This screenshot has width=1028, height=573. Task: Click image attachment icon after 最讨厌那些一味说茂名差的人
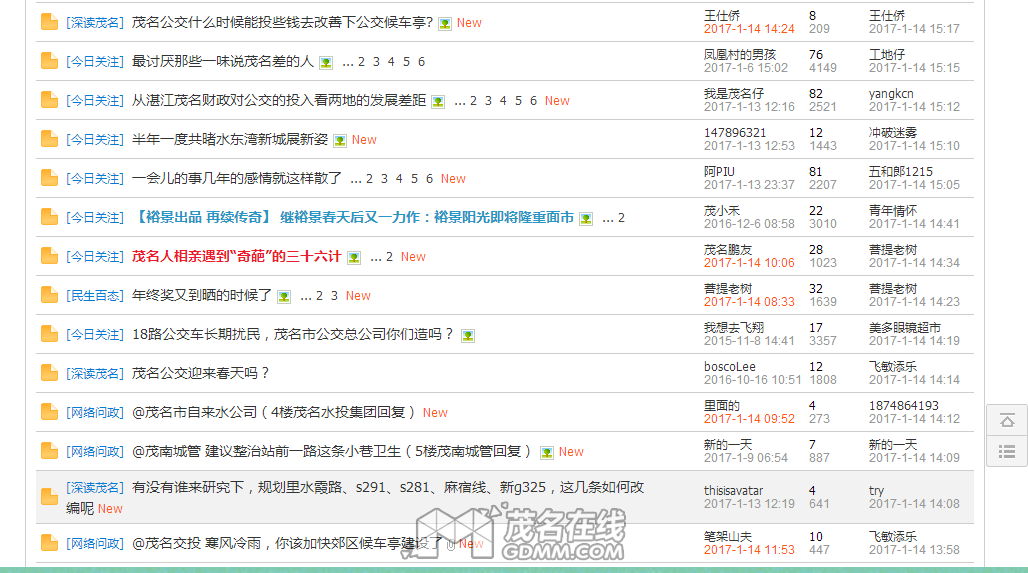(326, 62)
